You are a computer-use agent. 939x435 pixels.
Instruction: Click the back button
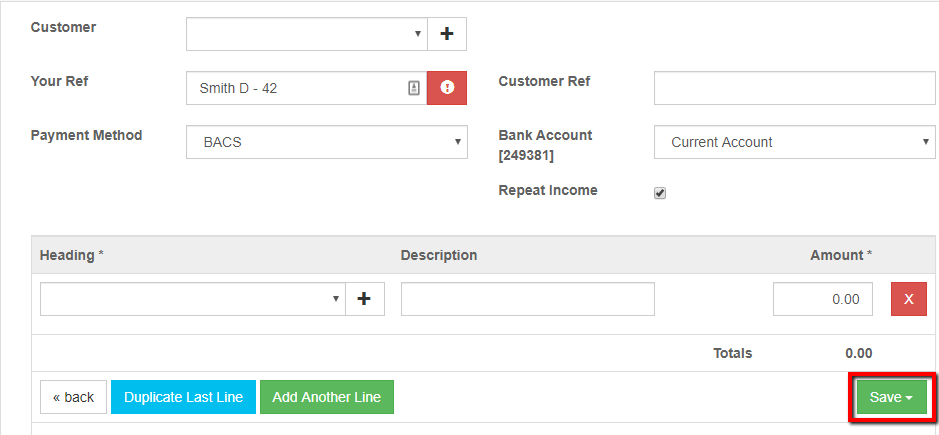coord(73,397)
